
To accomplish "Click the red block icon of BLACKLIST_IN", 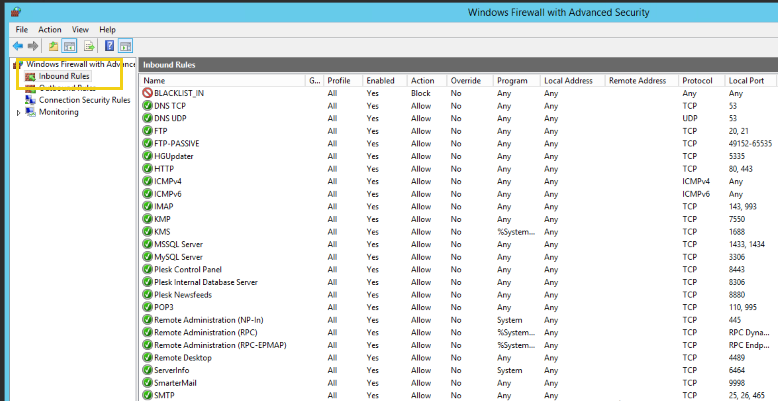I will (147, 93).
